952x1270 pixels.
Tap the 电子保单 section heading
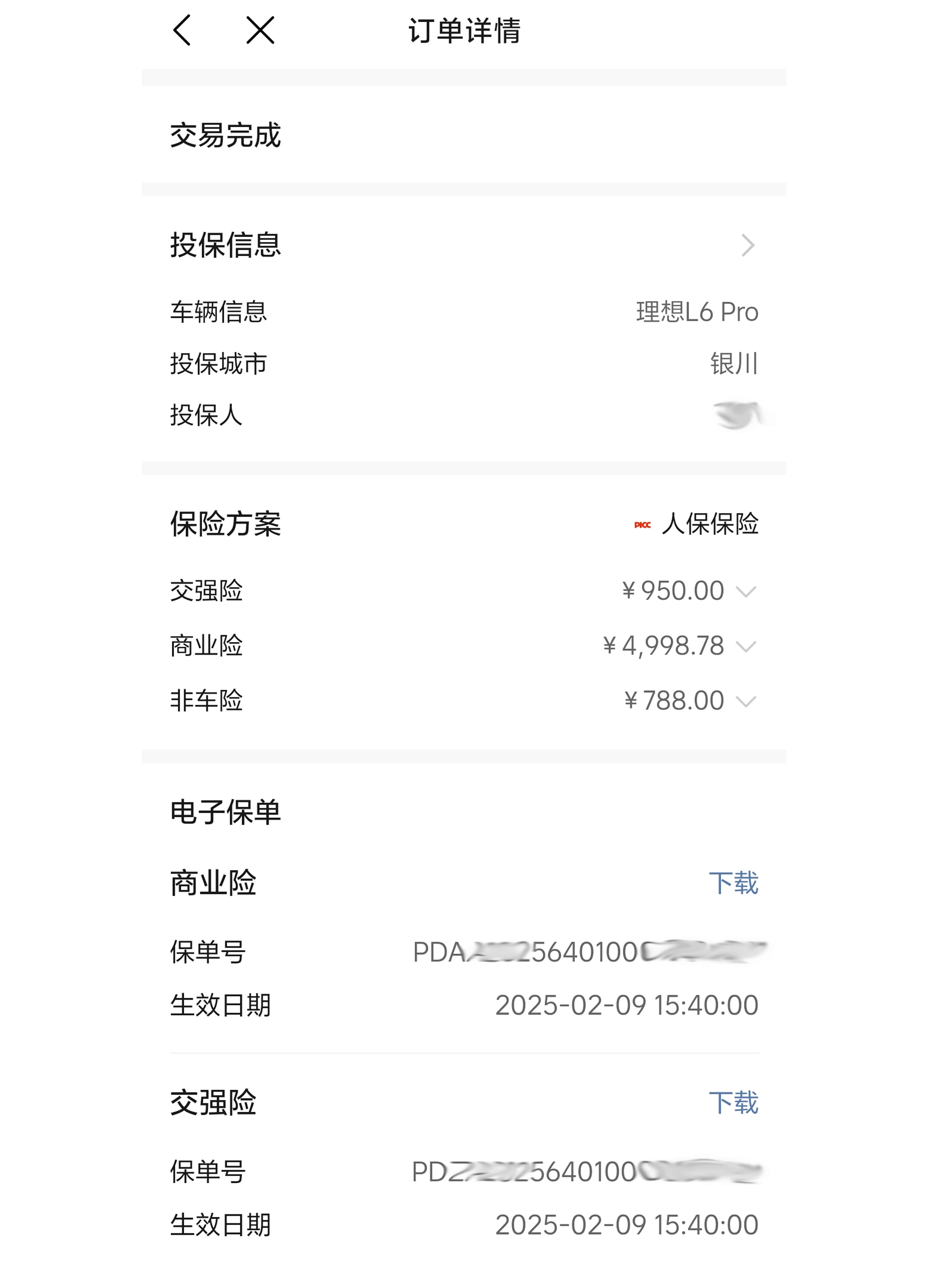click(x=226, y=812)
